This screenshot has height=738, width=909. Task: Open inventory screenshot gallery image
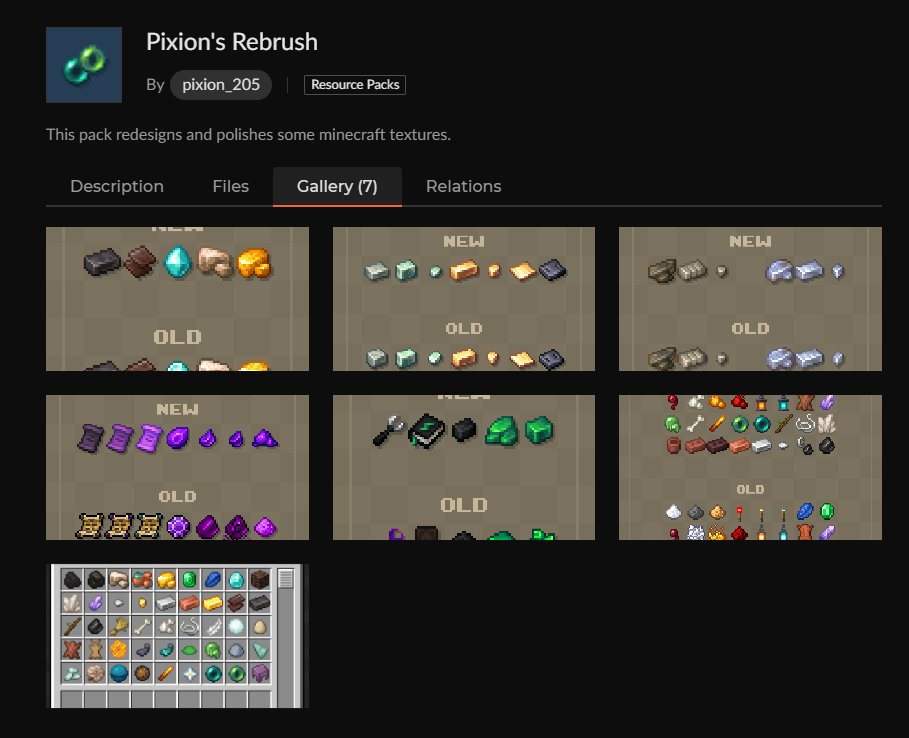pyautogui.click(x=177, y=635)
